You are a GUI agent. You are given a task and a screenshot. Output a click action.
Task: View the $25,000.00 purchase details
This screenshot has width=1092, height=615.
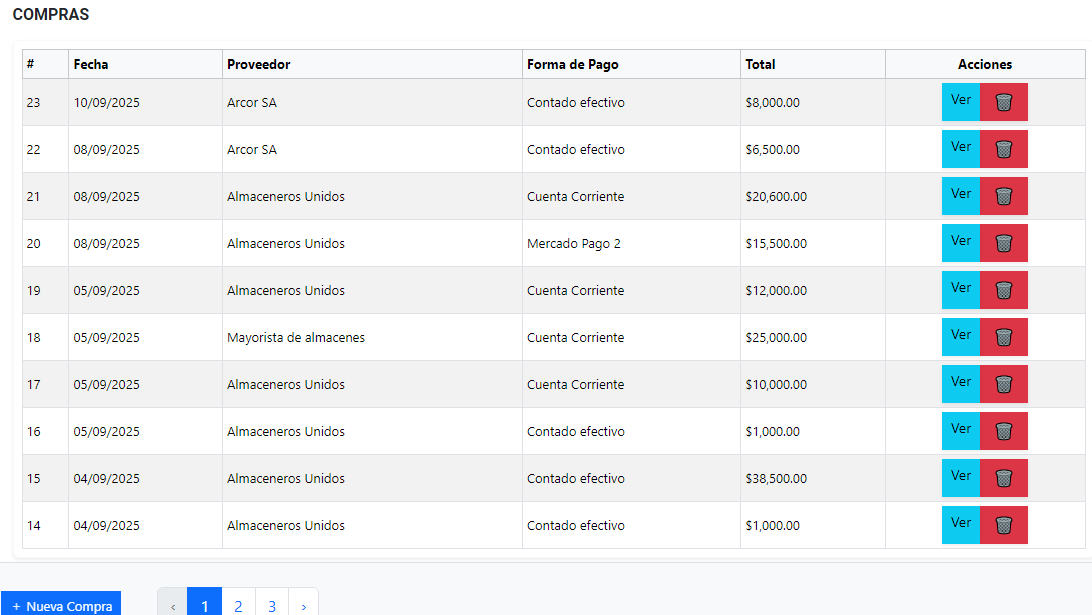click(x=961, y=336)
